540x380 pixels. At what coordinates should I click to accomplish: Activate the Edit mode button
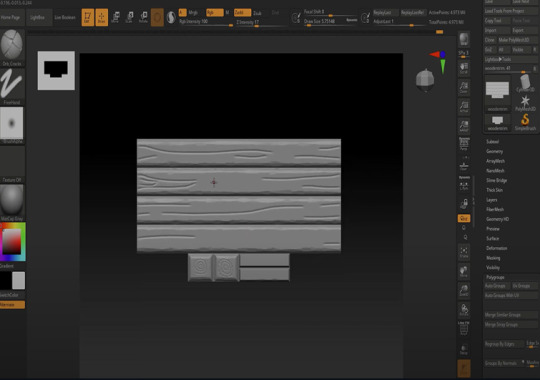click(88, 17)
